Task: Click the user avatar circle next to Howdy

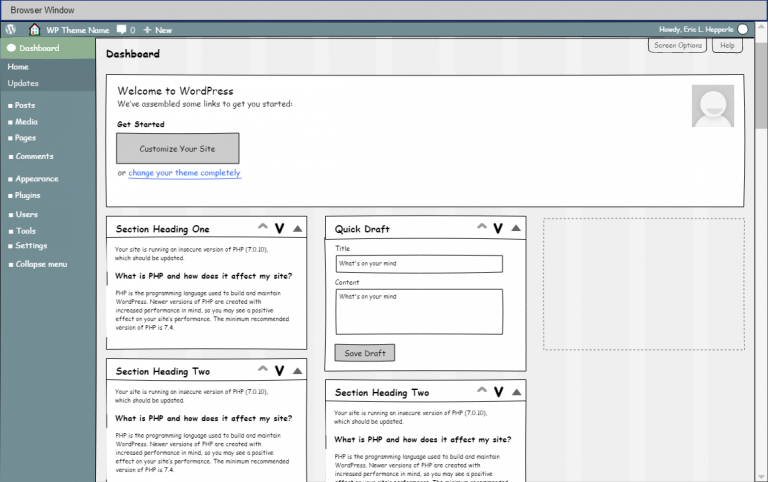Action: coord(743,29)
